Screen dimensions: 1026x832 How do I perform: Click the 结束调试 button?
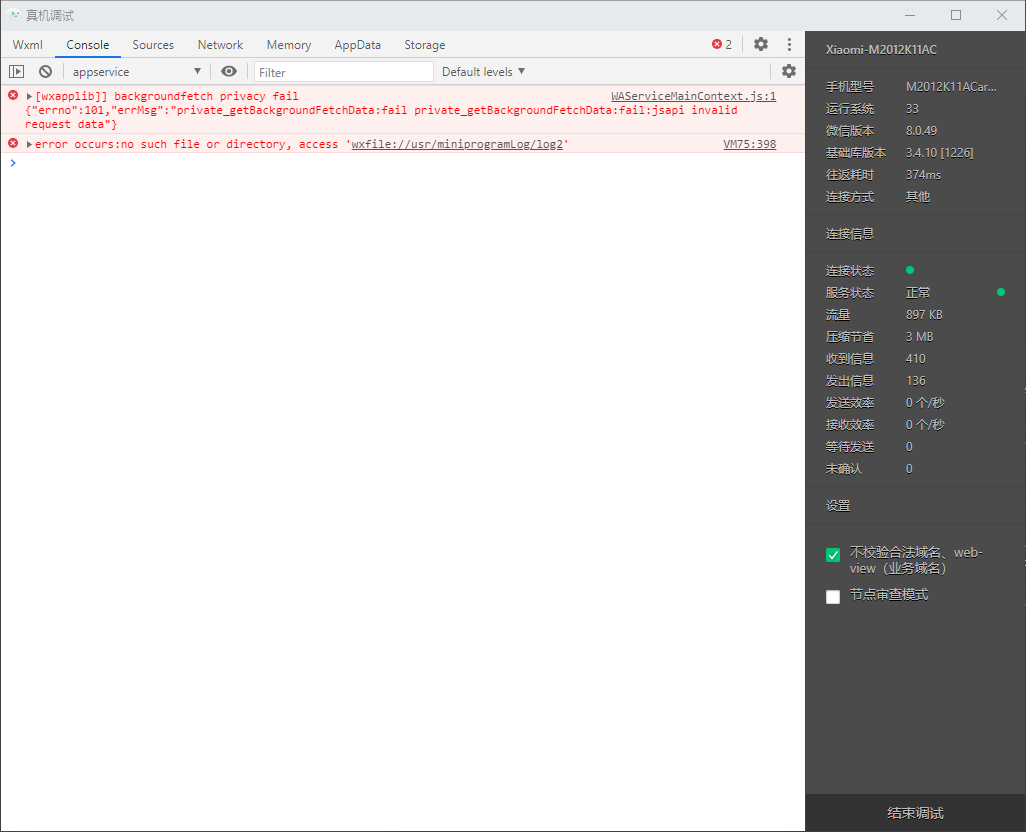coord(915,813)
